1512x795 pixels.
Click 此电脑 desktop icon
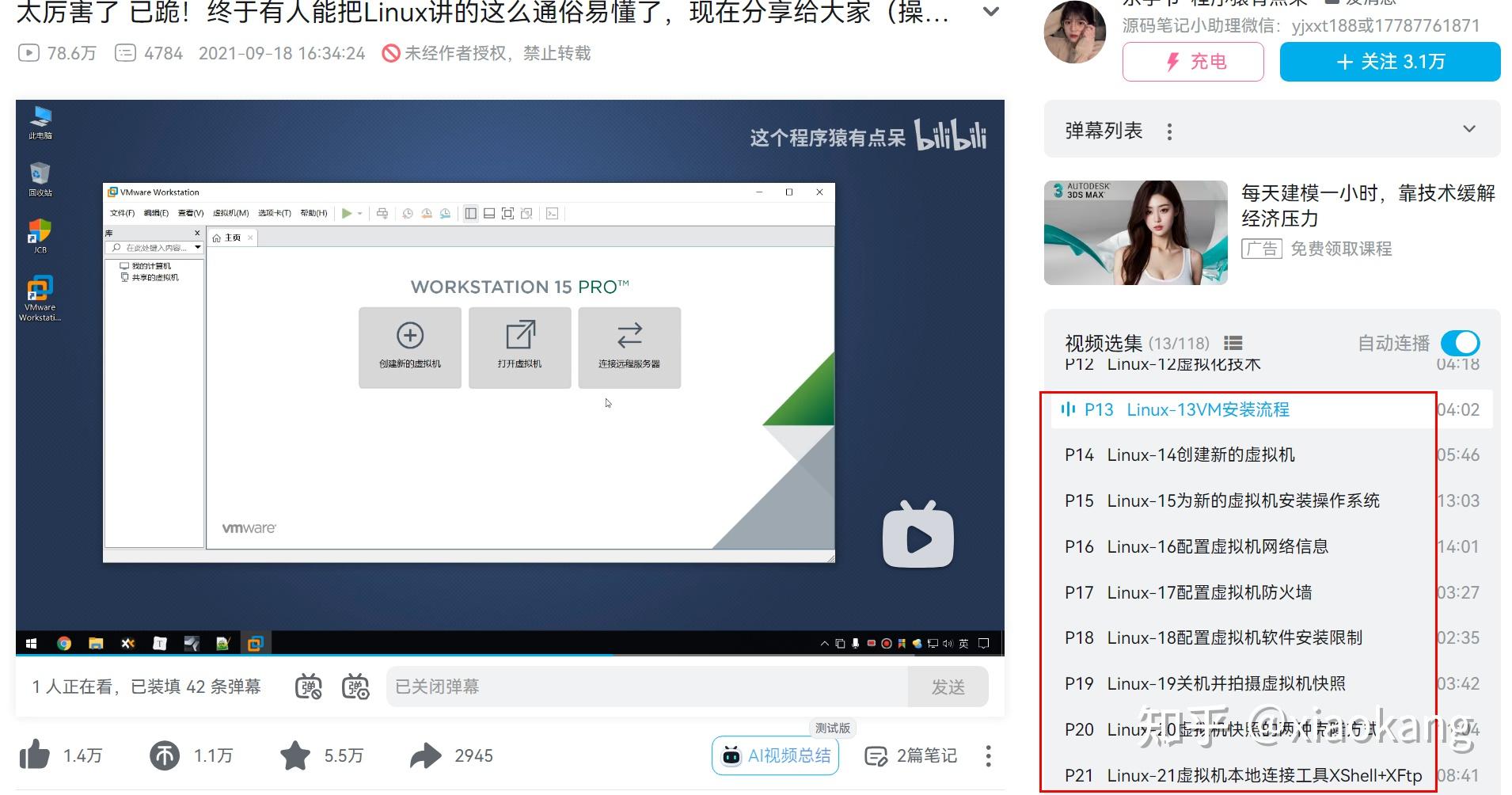pos(40,124)
